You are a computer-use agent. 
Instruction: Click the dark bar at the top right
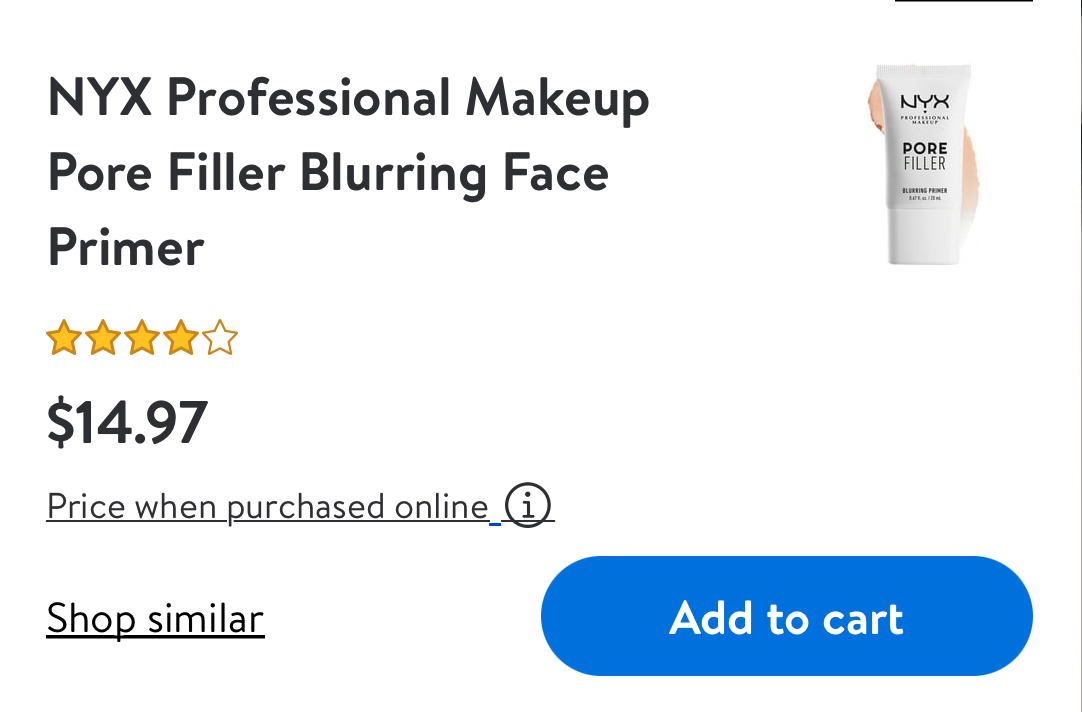click(964, 1)
